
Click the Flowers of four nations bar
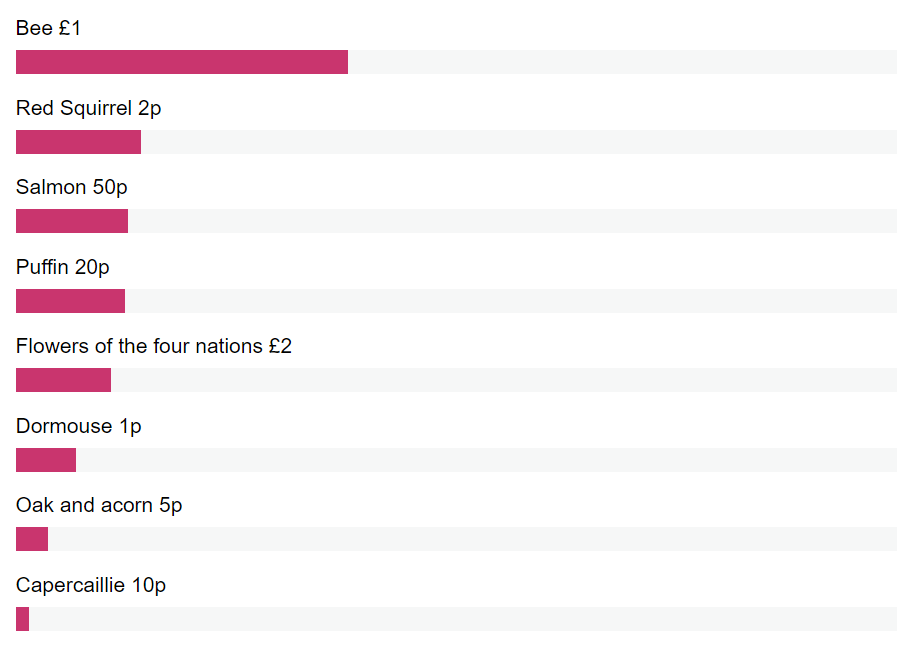(x=63, y=380)
